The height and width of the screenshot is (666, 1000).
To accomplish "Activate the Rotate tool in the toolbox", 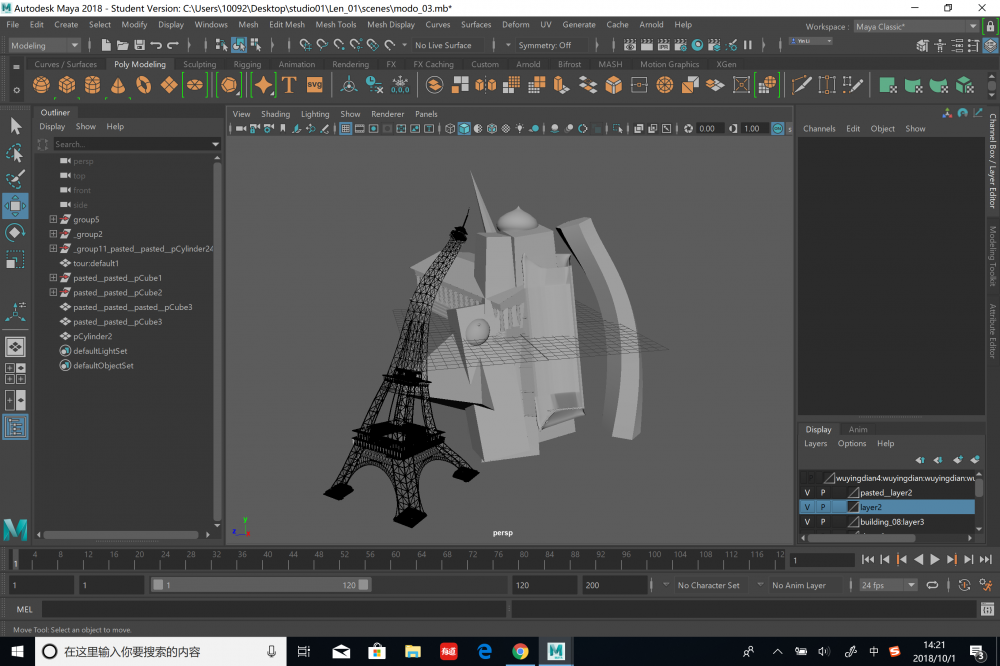I will point(15,233).
